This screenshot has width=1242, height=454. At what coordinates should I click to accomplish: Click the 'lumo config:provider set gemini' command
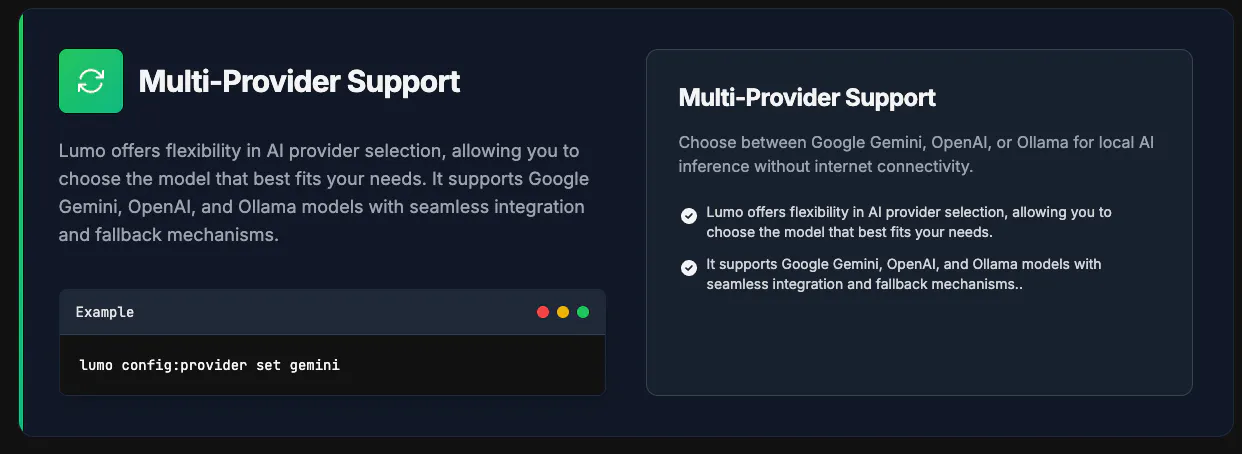[x=210, y=365]
